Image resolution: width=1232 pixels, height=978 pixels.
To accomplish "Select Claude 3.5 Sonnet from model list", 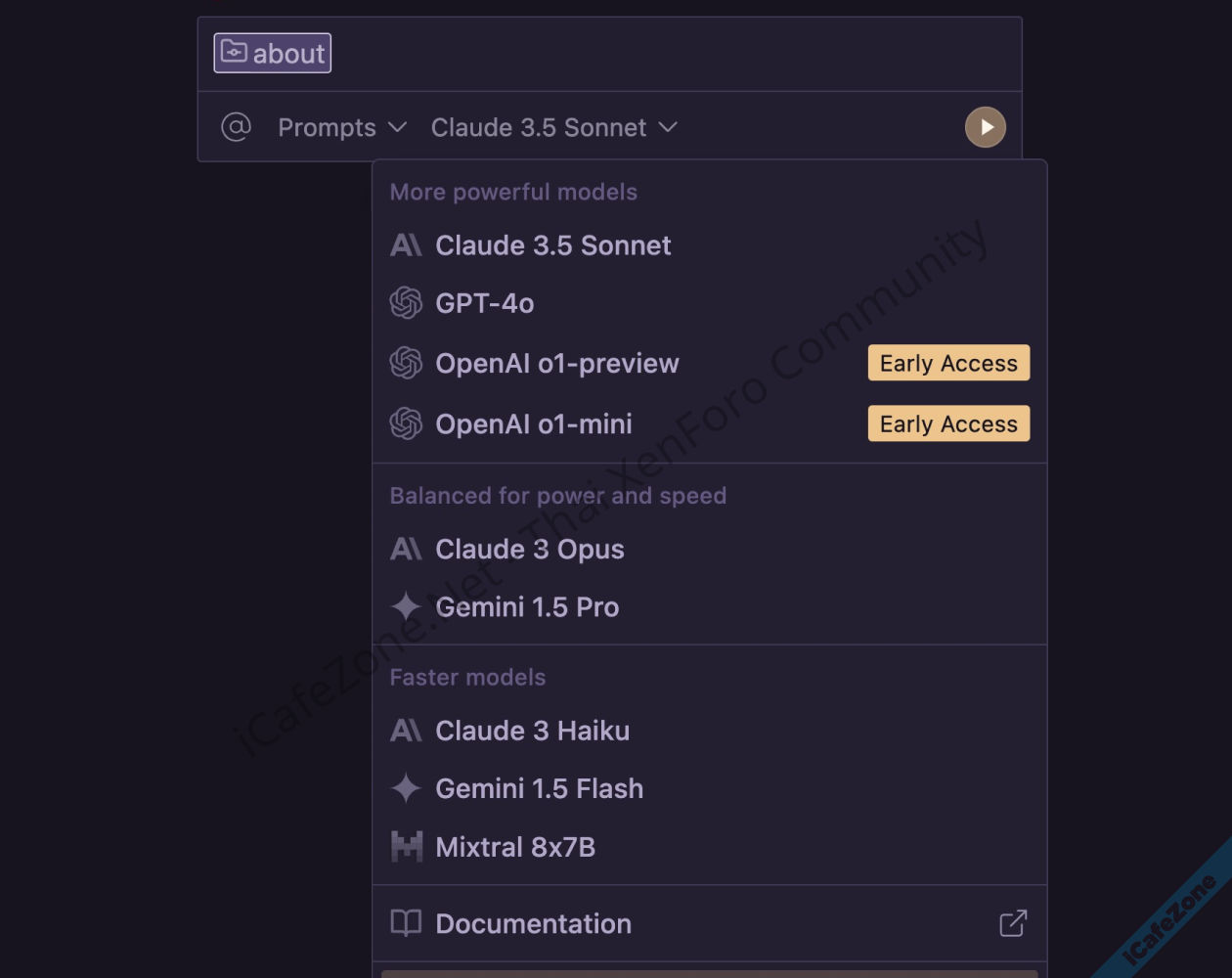I will point(552,245).
